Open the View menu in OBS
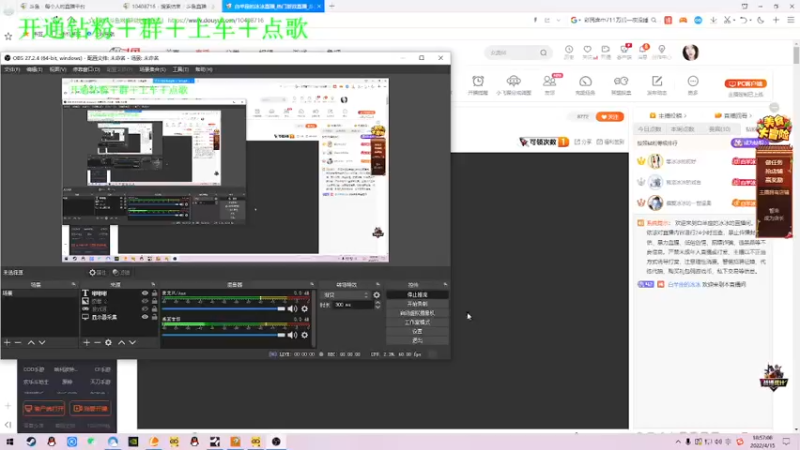The image size is (800, 450). [x=58, y=69]
